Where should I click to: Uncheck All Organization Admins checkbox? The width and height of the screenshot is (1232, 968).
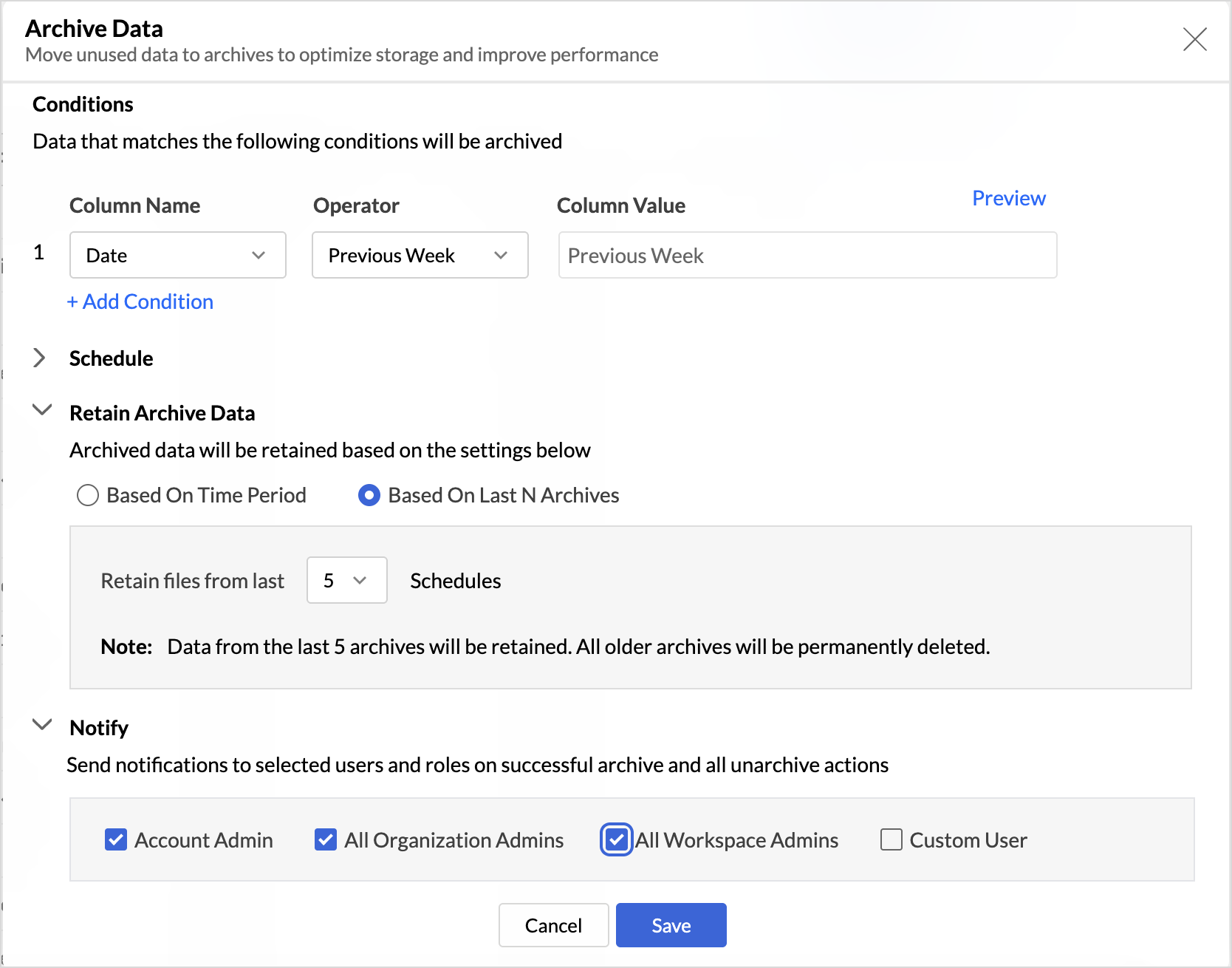pyautogui.click(x=326, y=839)
